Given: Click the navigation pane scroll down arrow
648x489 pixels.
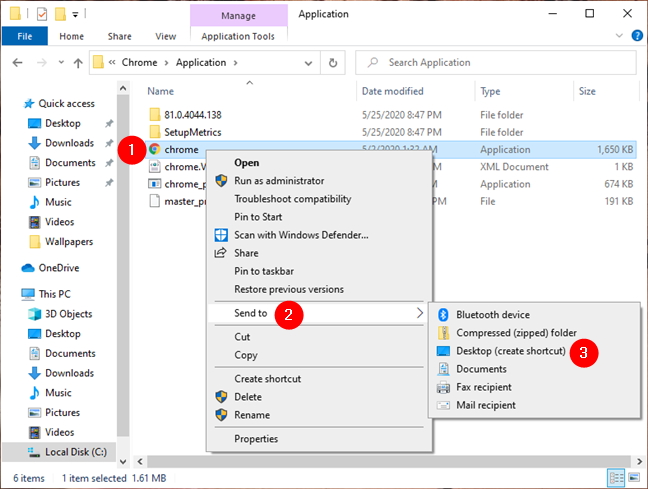Looking at the screenshot, I should tap(123, 461).
